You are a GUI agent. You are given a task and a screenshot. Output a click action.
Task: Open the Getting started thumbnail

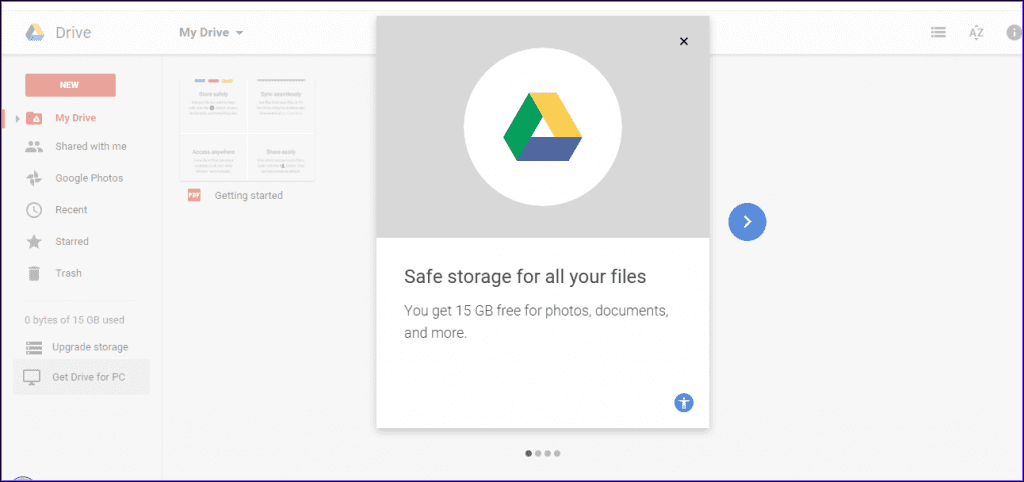248,129
